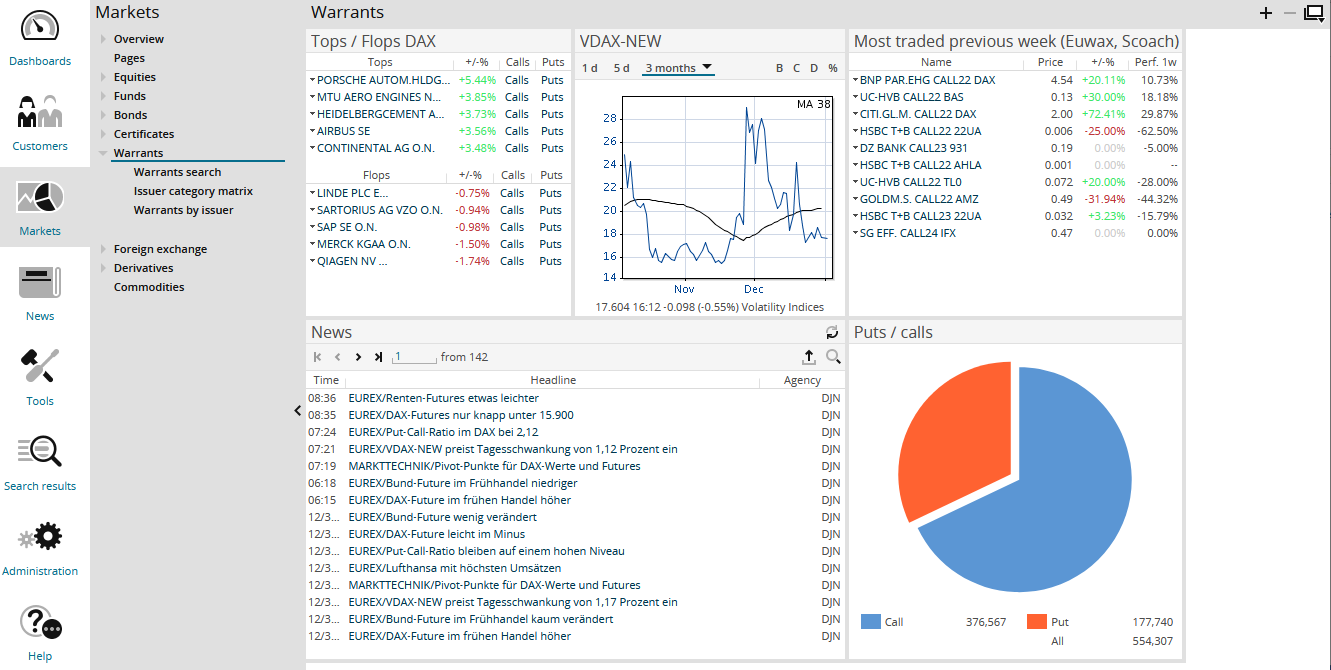
Task: Collapse the Warrants tree node
Action: (103, 153)
